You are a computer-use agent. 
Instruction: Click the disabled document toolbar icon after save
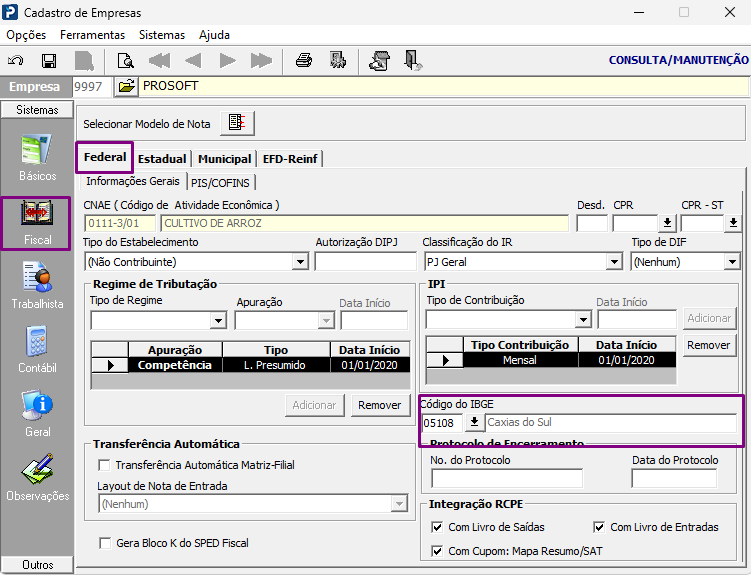click(x=84, y=60)
